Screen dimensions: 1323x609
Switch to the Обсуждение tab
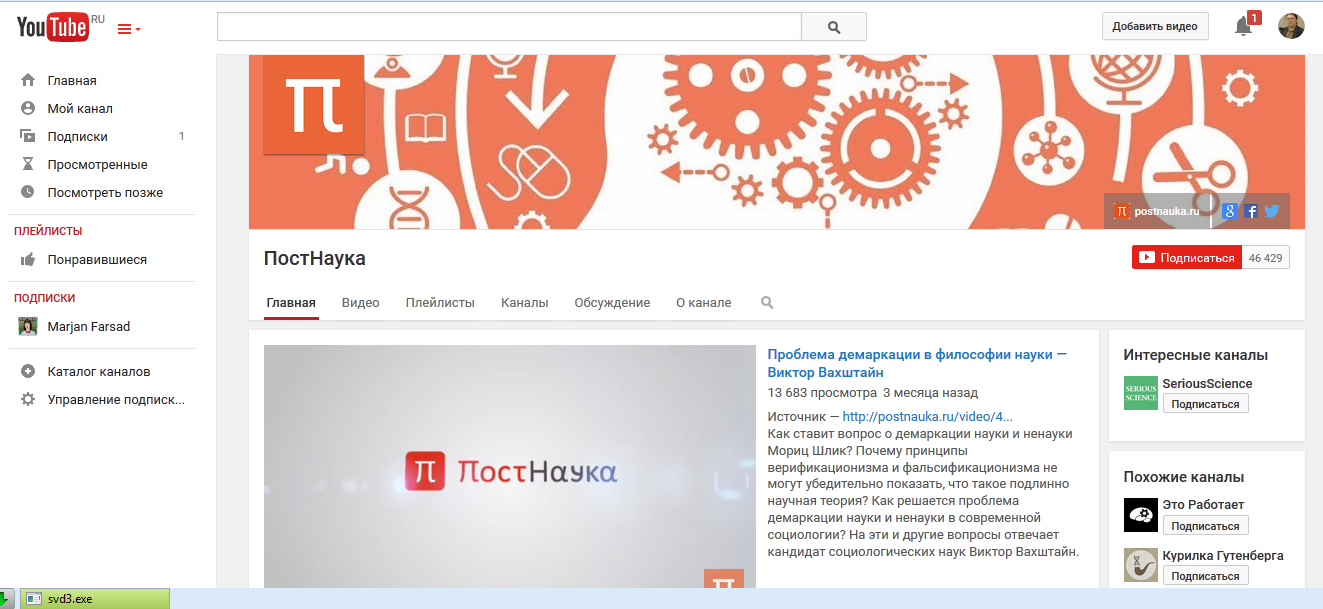point(612,303)
